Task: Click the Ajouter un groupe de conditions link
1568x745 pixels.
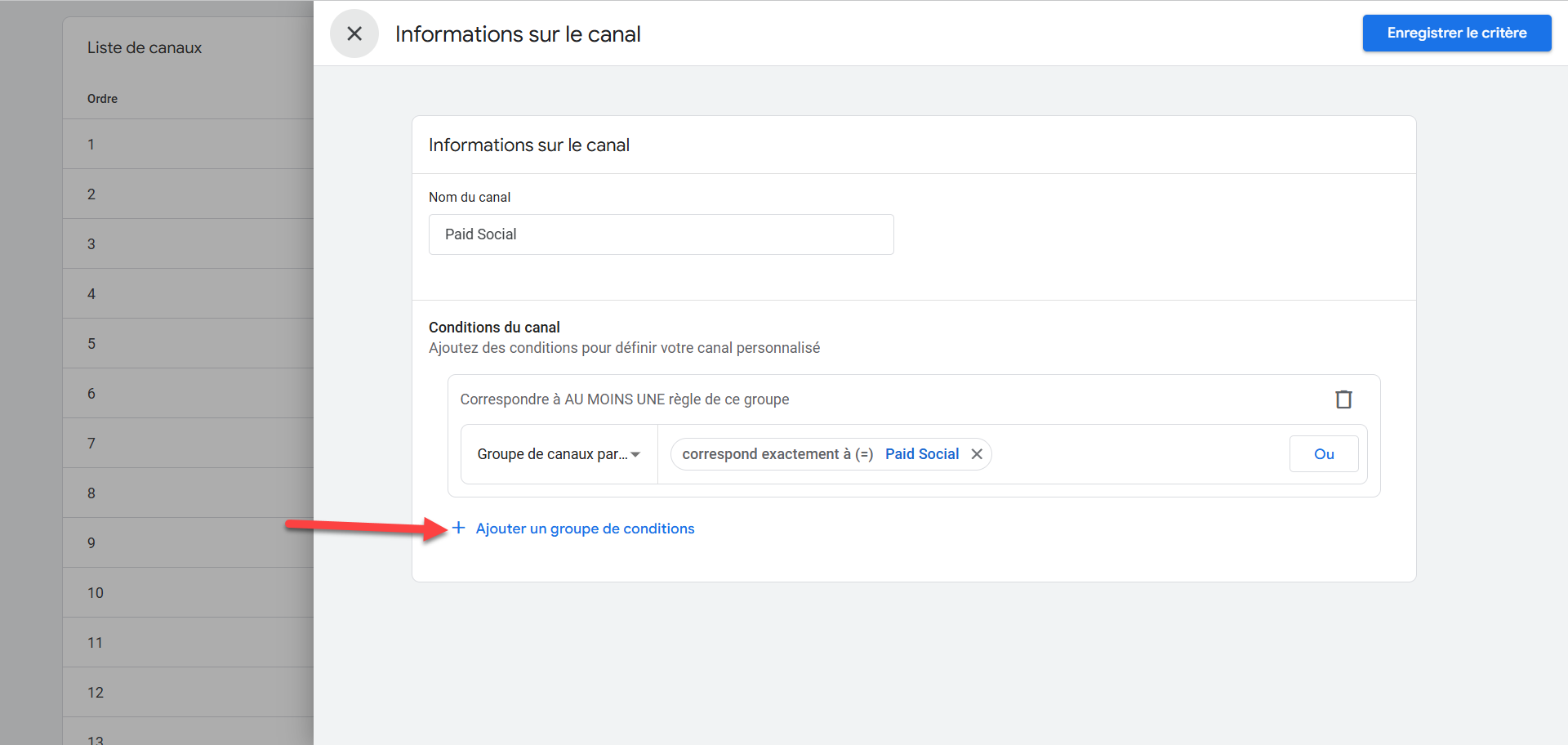Action: 585,529
